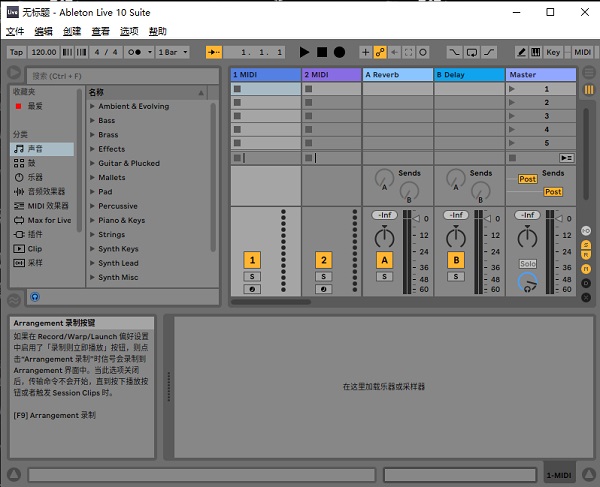The width and height of the screenshot is (600, 487).
Task: Open the 文件 menu
Action: click(x=15, y=31)
